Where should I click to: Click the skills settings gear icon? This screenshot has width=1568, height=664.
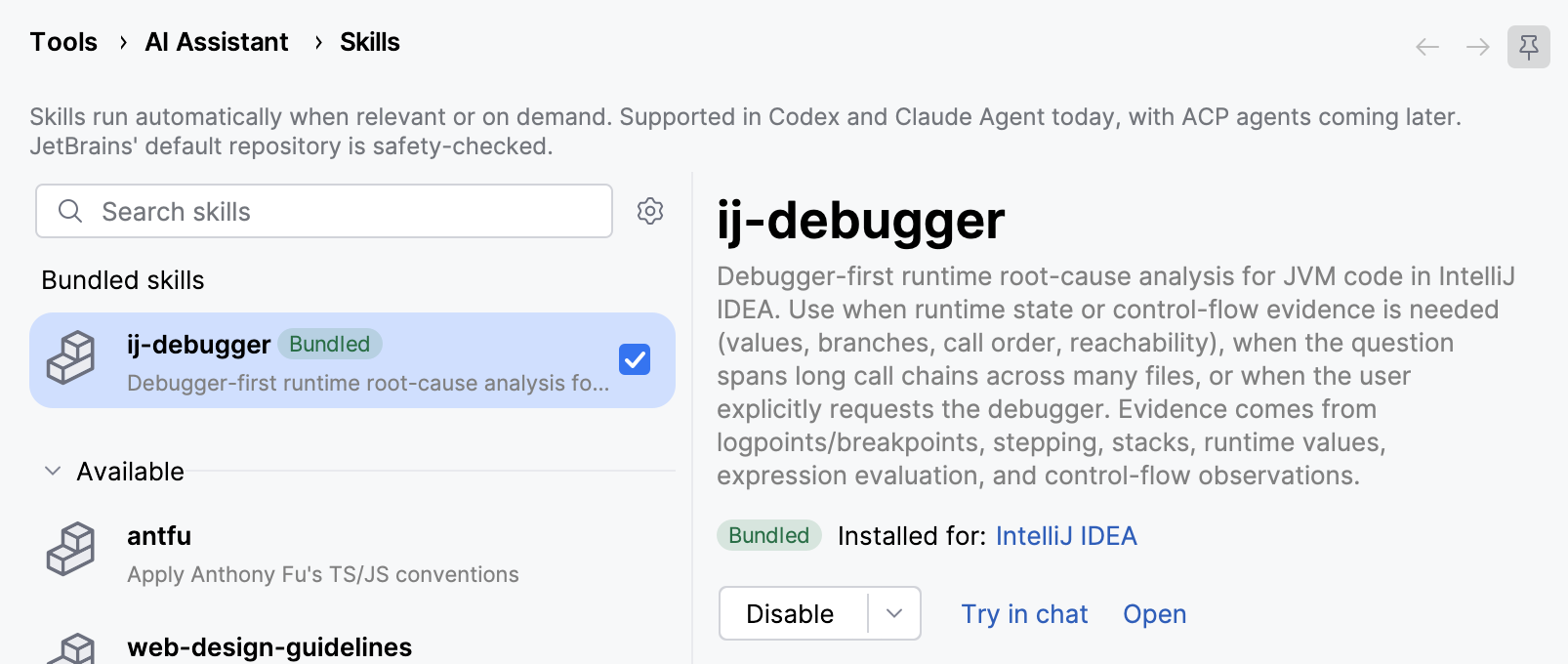tap(650, 211)
